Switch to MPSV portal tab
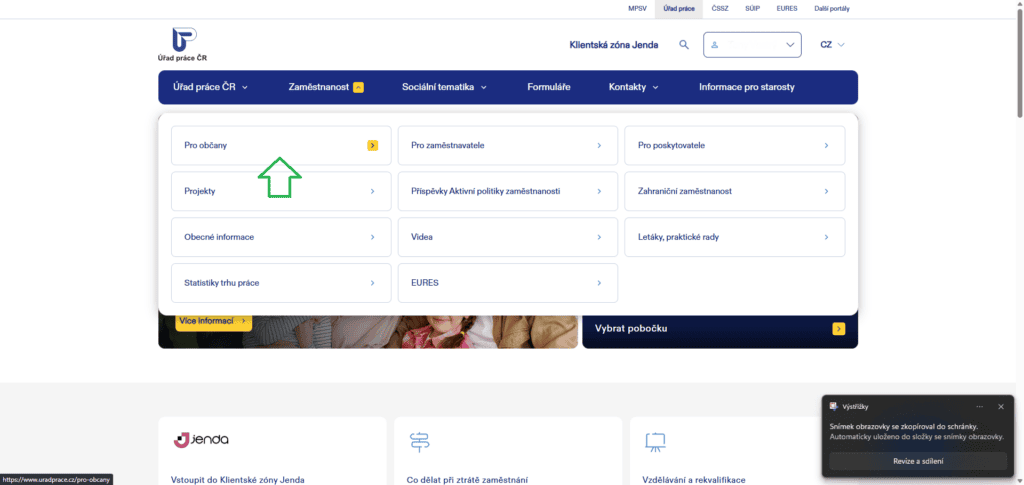This screenshot has width=1024, height=485. (x=636, y=8)
